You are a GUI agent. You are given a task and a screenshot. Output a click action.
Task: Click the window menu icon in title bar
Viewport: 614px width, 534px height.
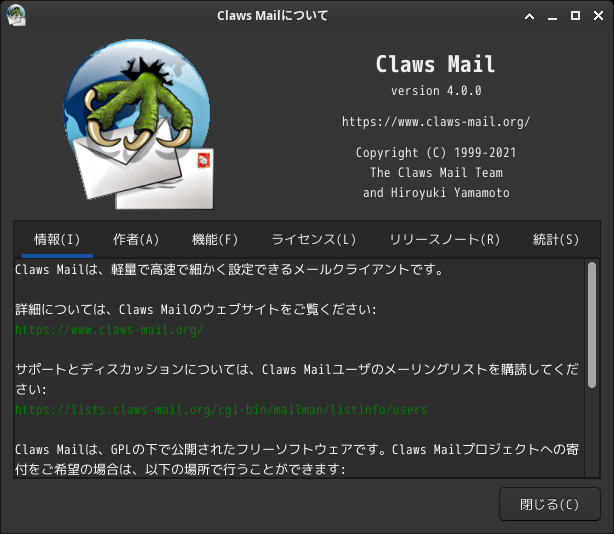[x=16, y=16]
